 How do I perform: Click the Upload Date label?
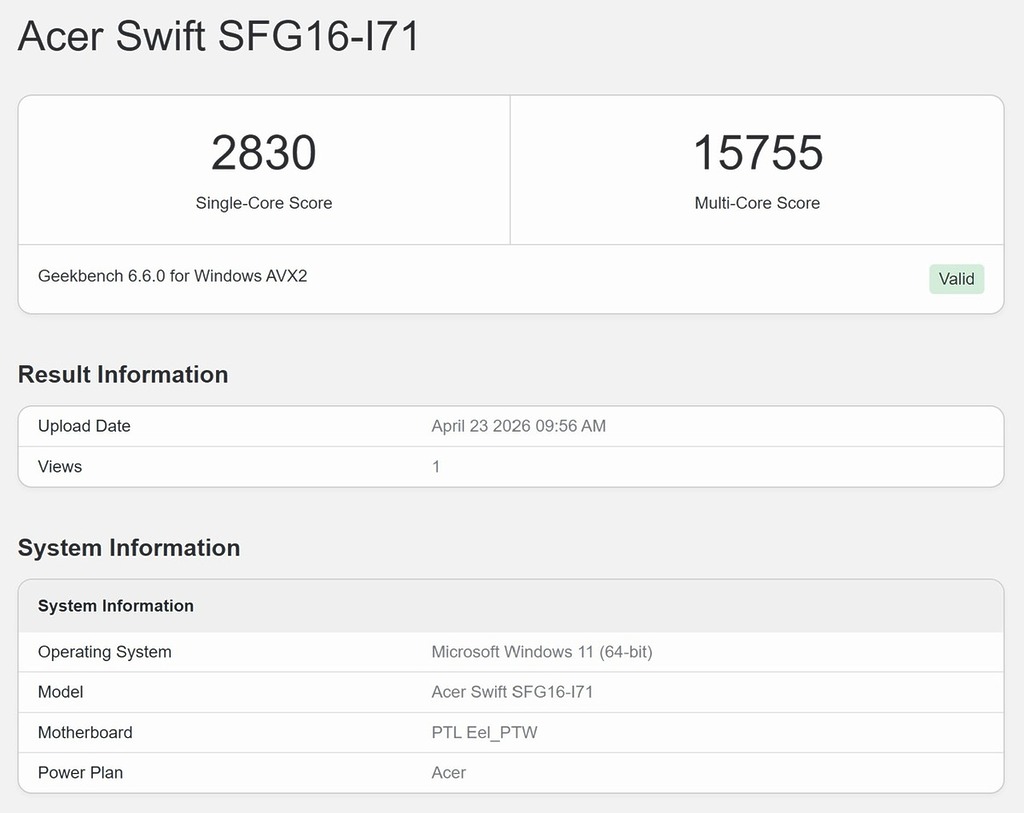click(x=84, y=426)
